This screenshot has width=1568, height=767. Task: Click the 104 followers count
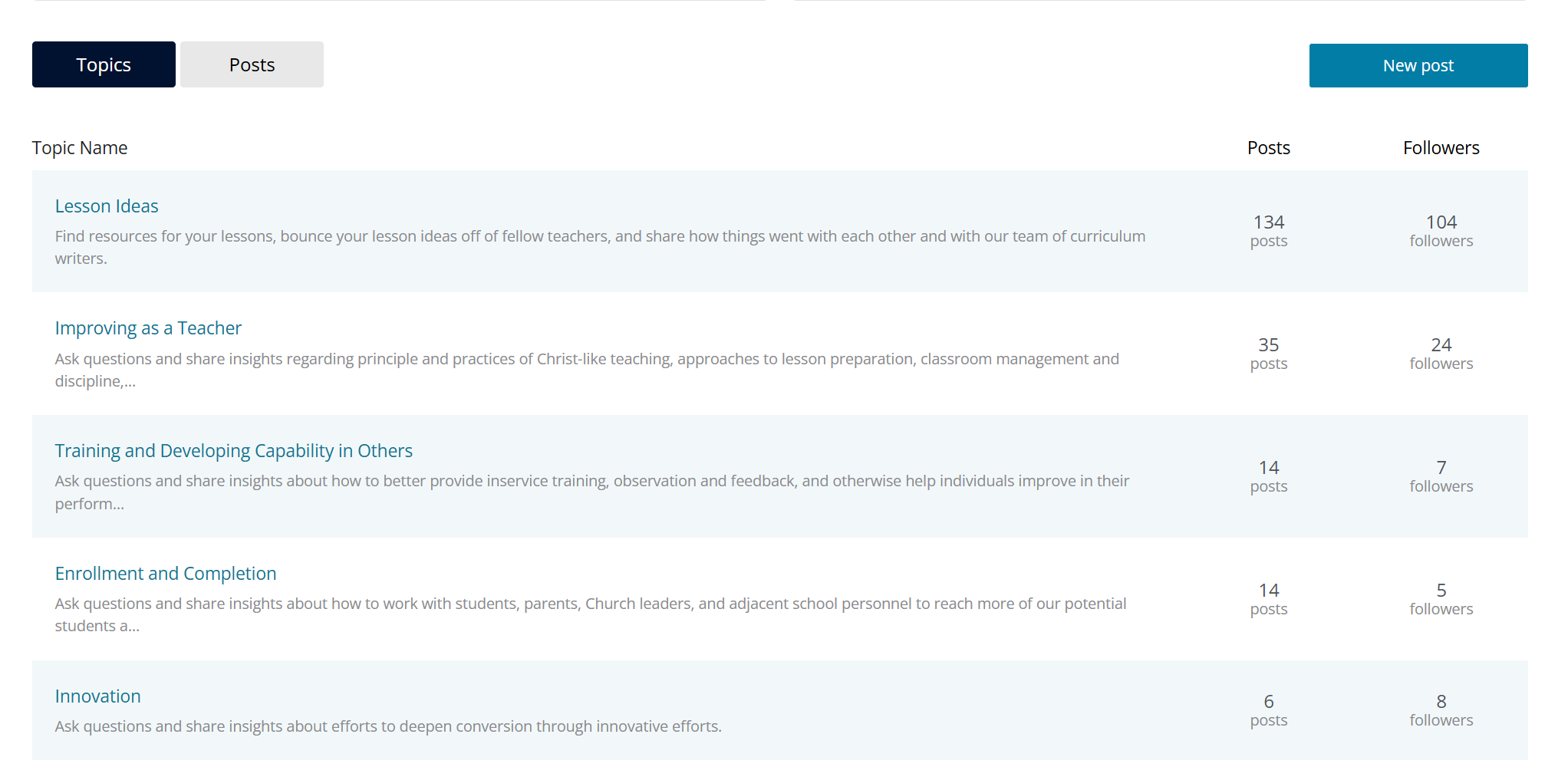tap(1441, 230)
